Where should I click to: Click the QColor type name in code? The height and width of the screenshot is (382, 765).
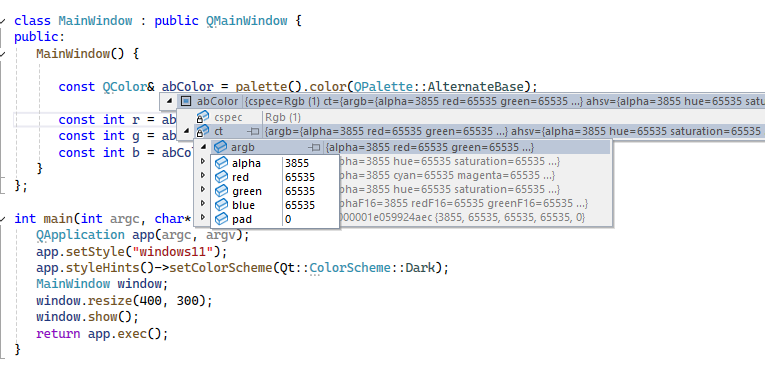124,87
